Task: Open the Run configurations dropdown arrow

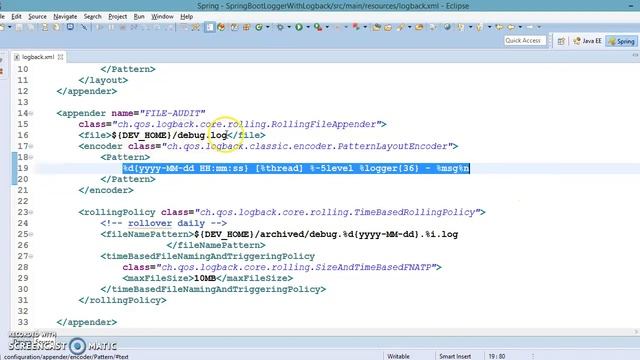Action: pos(308,27)
